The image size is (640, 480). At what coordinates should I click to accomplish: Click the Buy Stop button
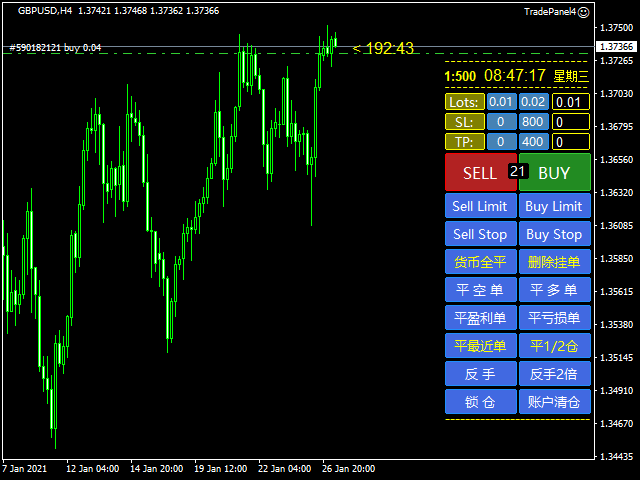click(555, 234)
